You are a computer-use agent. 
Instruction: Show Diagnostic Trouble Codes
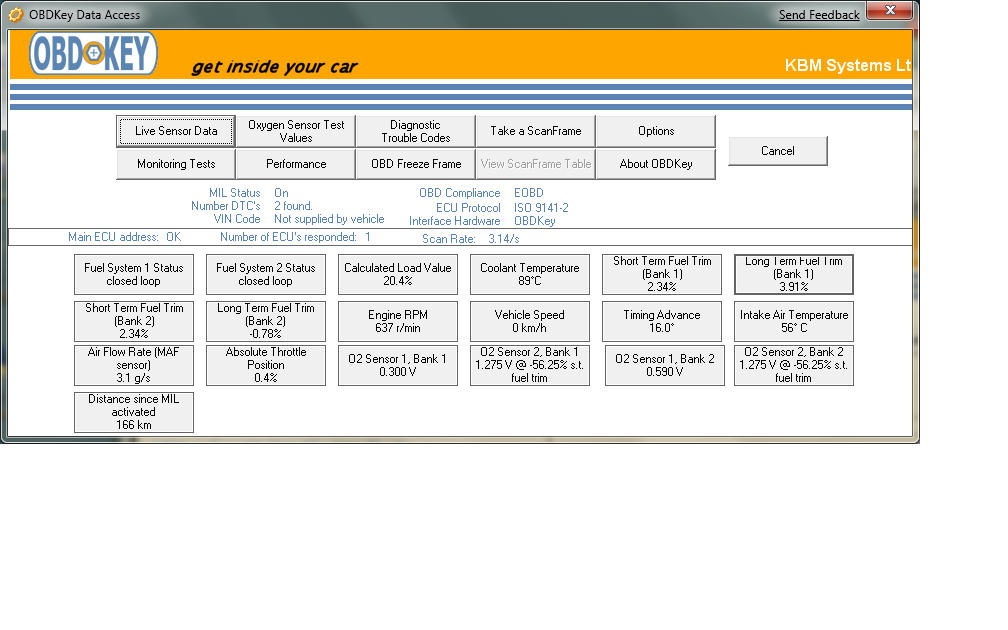pos(415,131)
